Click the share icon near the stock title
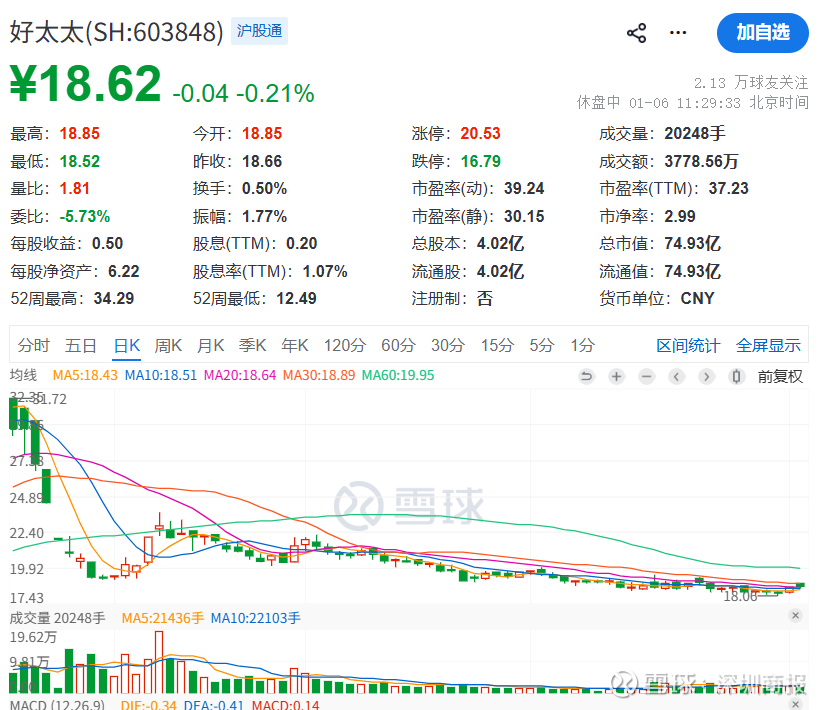 coord(636,33)
